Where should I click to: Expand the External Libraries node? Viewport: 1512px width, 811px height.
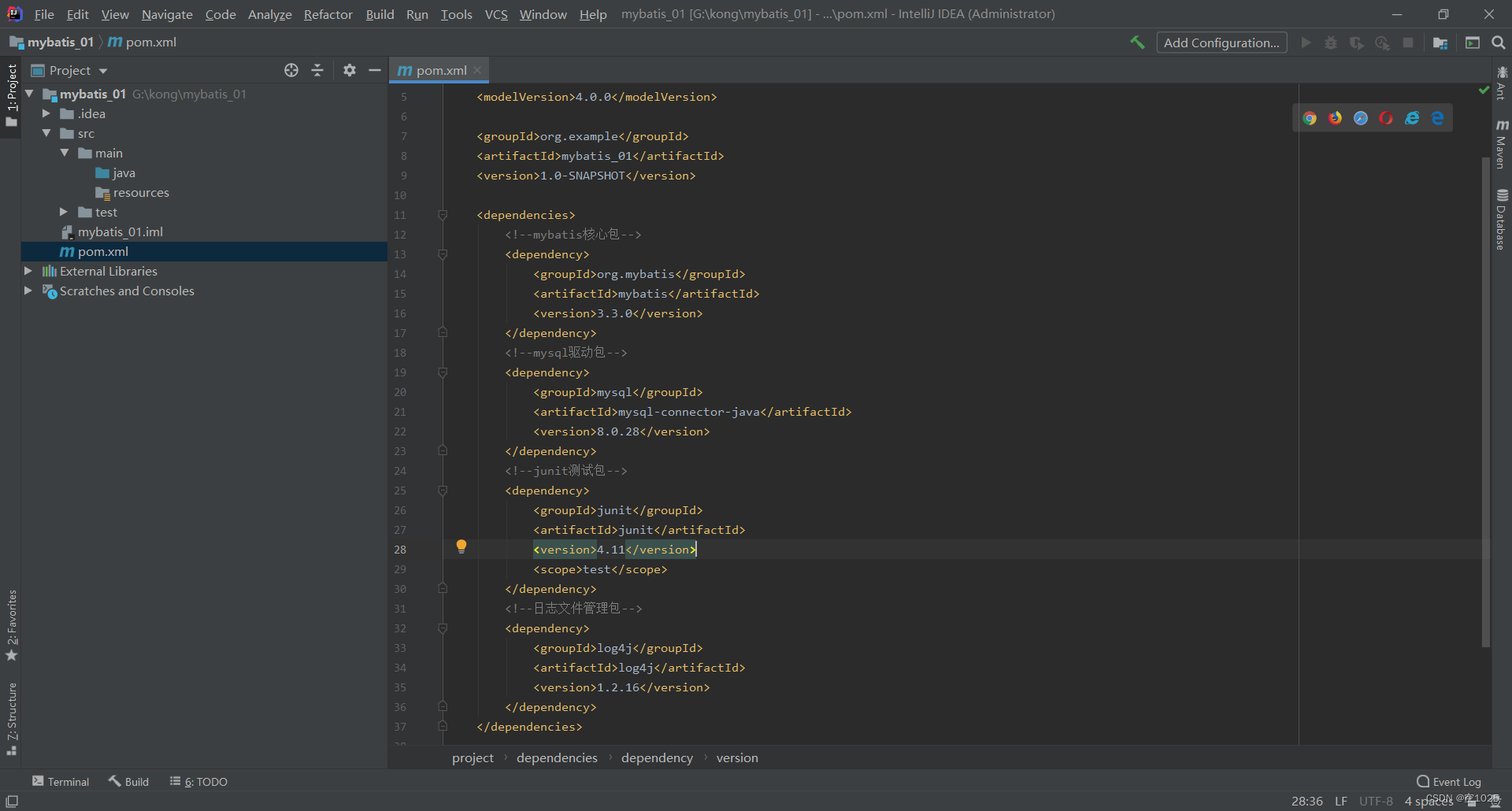click(x=28, y=271)
